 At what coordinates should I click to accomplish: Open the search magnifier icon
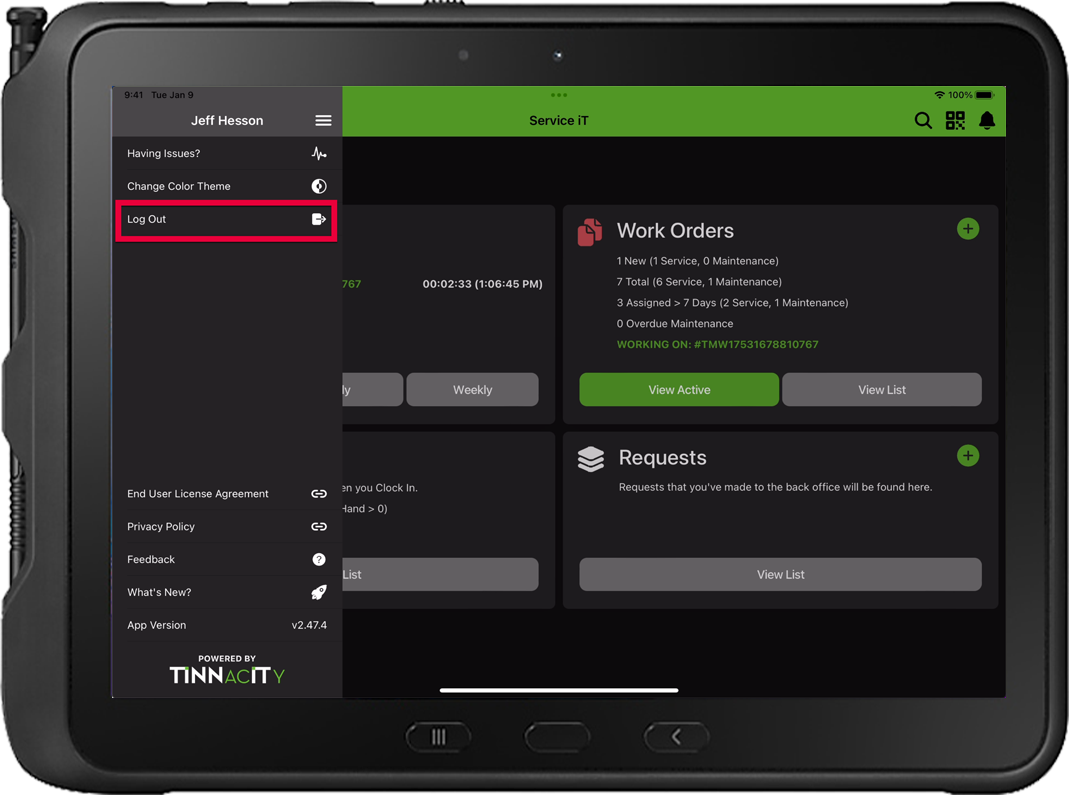point(922,120)
